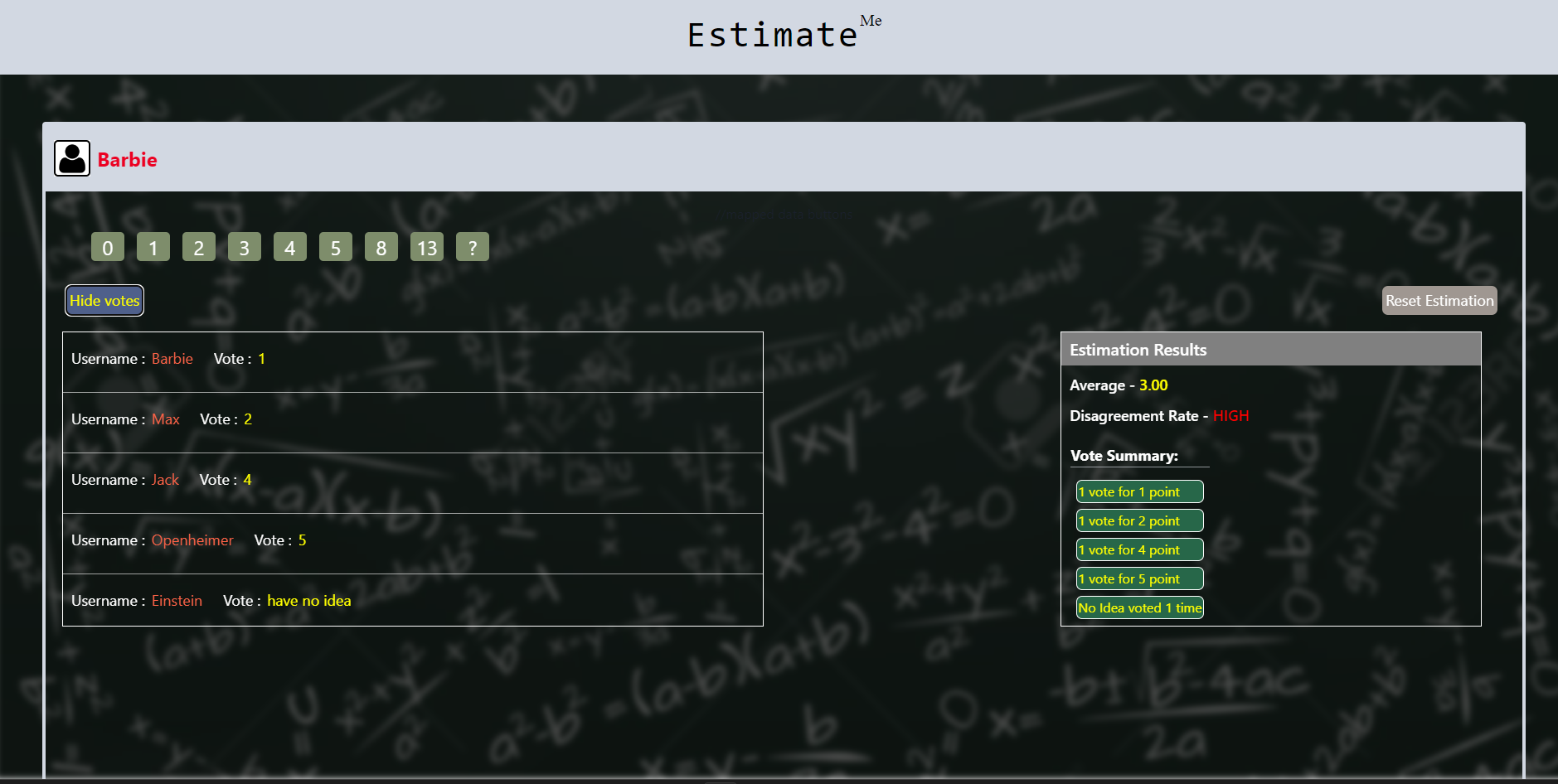
Task: Select Jack's vote row
Action: [x=413, y=483]
